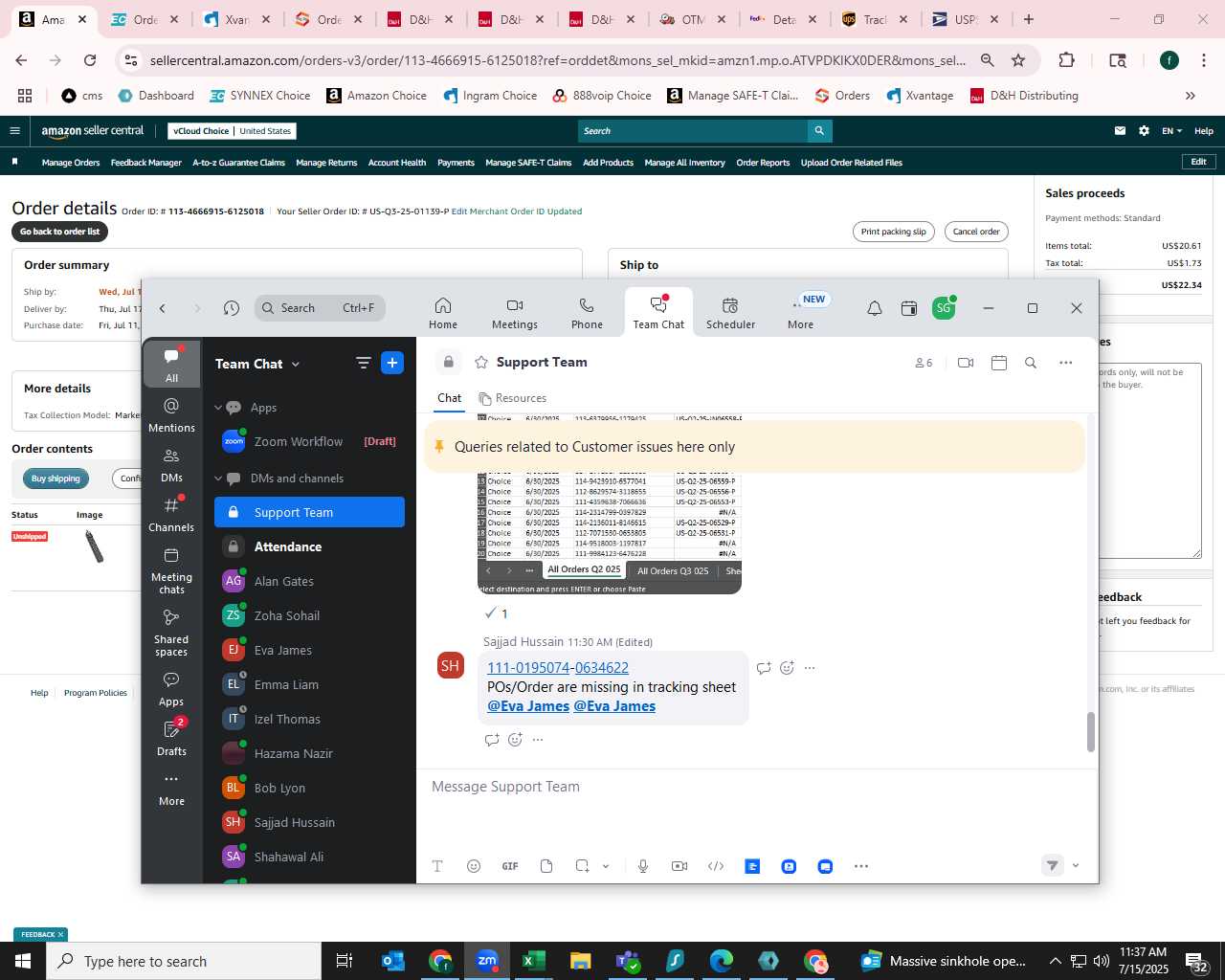
Task: Open Excel from the Windows taskbar
Action: point(533,961)
